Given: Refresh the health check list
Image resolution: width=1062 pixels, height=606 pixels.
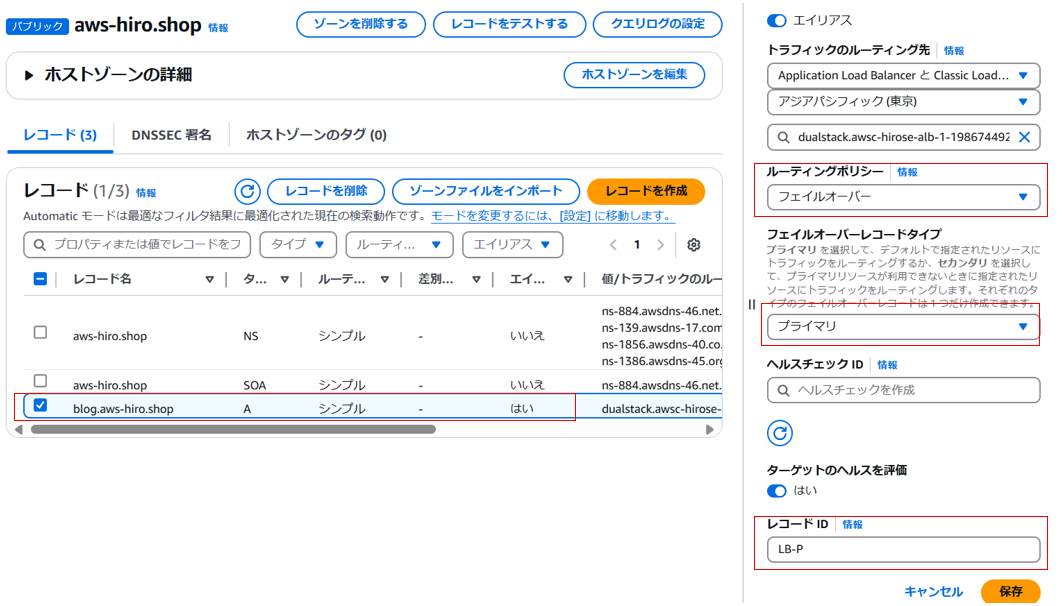Looking at the screenshot, I should 780,433.
